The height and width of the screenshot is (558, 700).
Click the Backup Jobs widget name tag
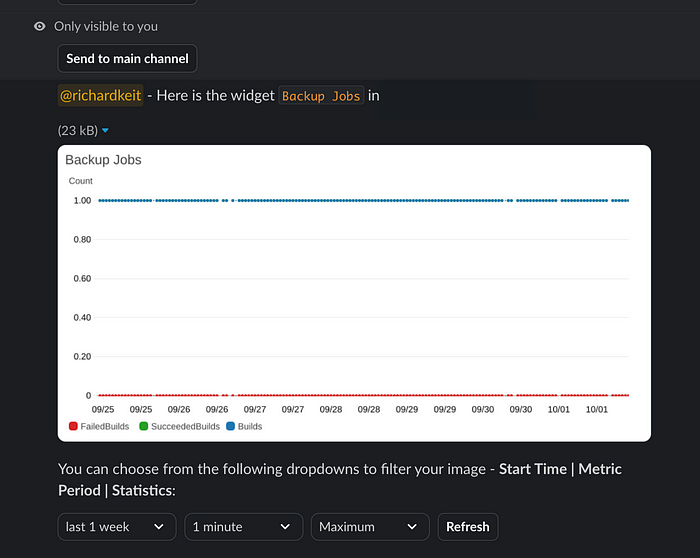(321, 96)
